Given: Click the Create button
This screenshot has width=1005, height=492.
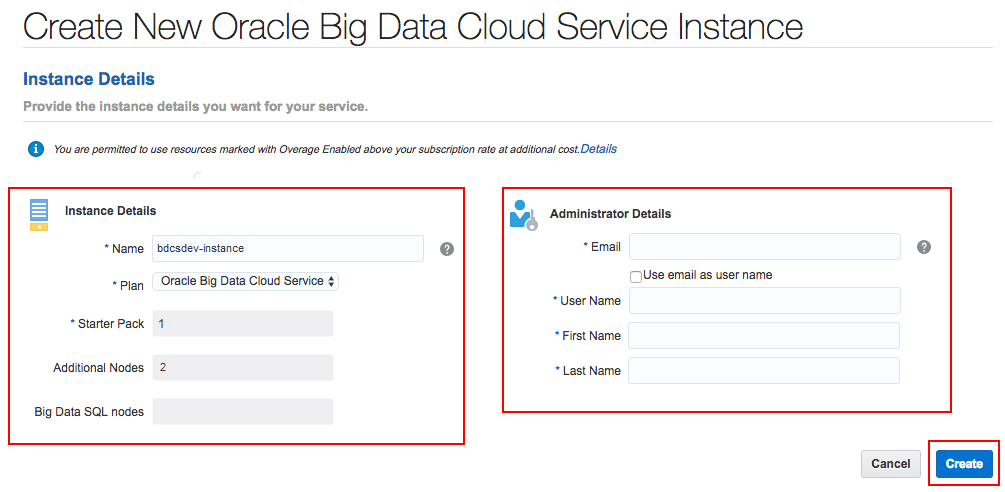Looking at the screenshot, I should (964, 464).
